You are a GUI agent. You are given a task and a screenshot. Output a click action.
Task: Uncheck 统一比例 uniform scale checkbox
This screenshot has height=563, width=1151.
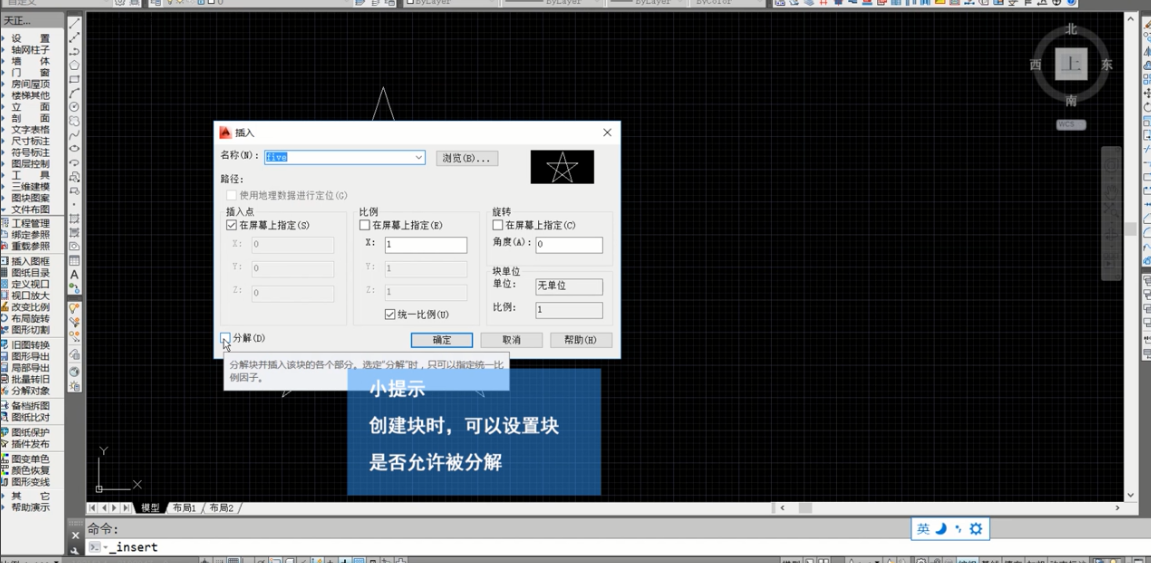tap(391, 315)
